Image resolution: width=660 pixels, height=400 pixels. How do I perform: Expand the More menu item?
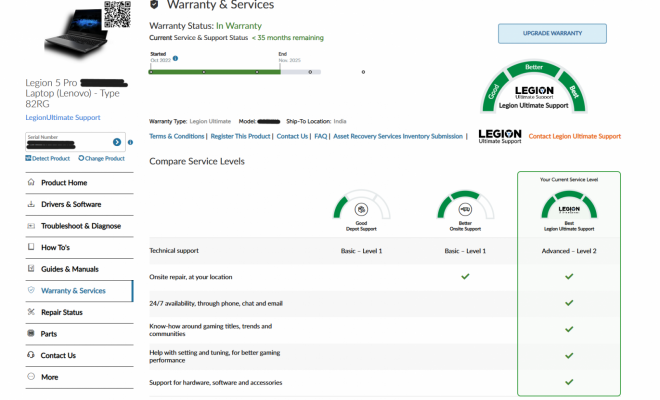79,377
